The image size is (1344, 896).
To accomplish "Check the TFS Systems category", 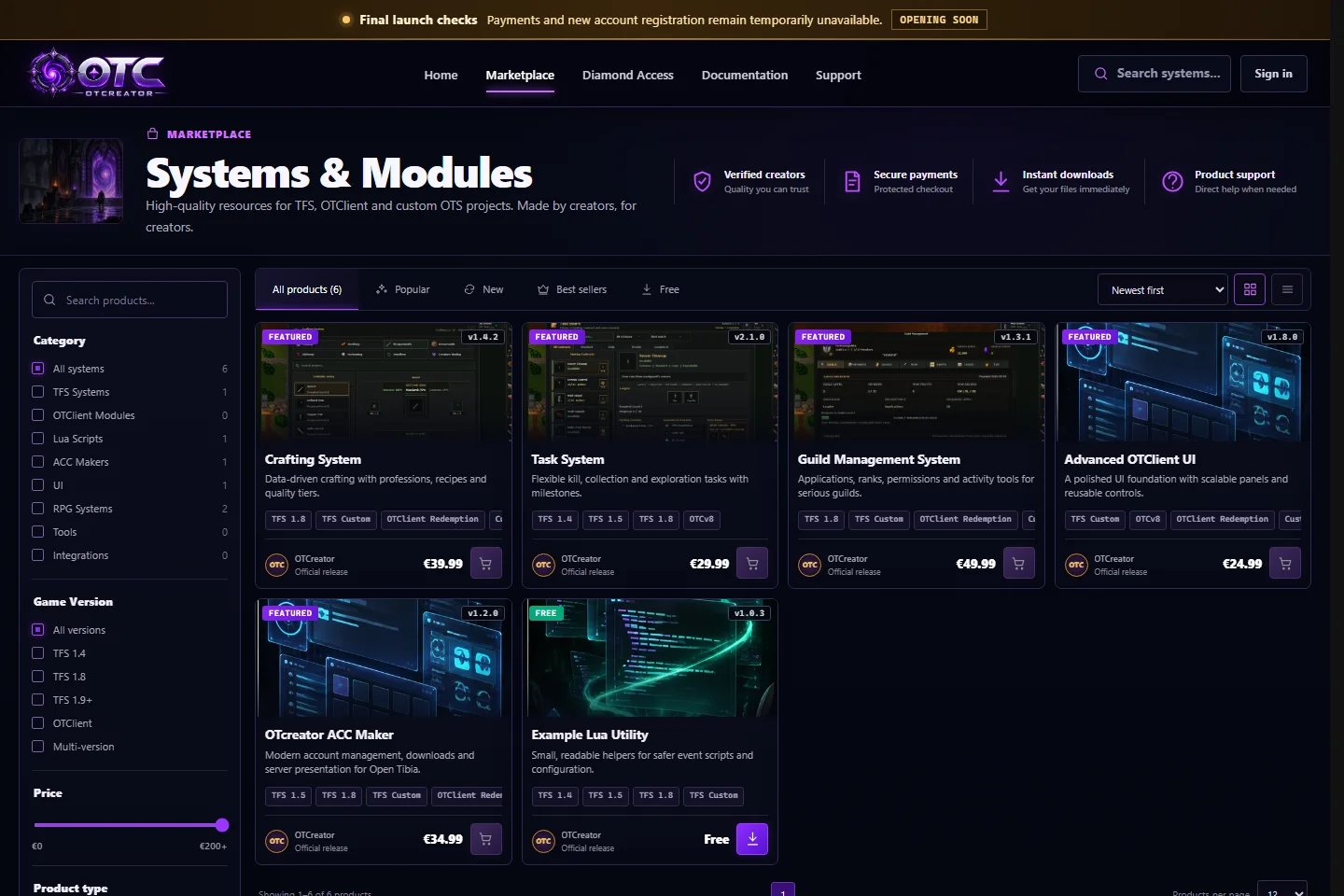I will [x=38, y=392].
